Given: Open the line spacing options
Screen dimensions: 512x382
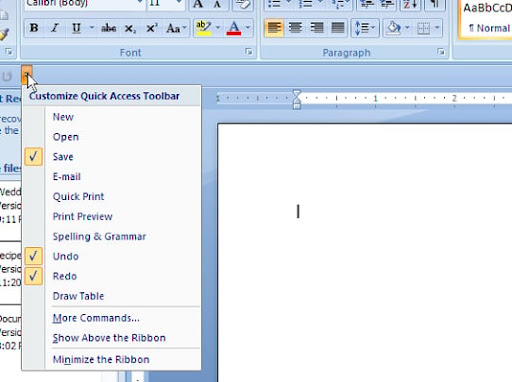Looking at the screenshot, I should point(365,28).
